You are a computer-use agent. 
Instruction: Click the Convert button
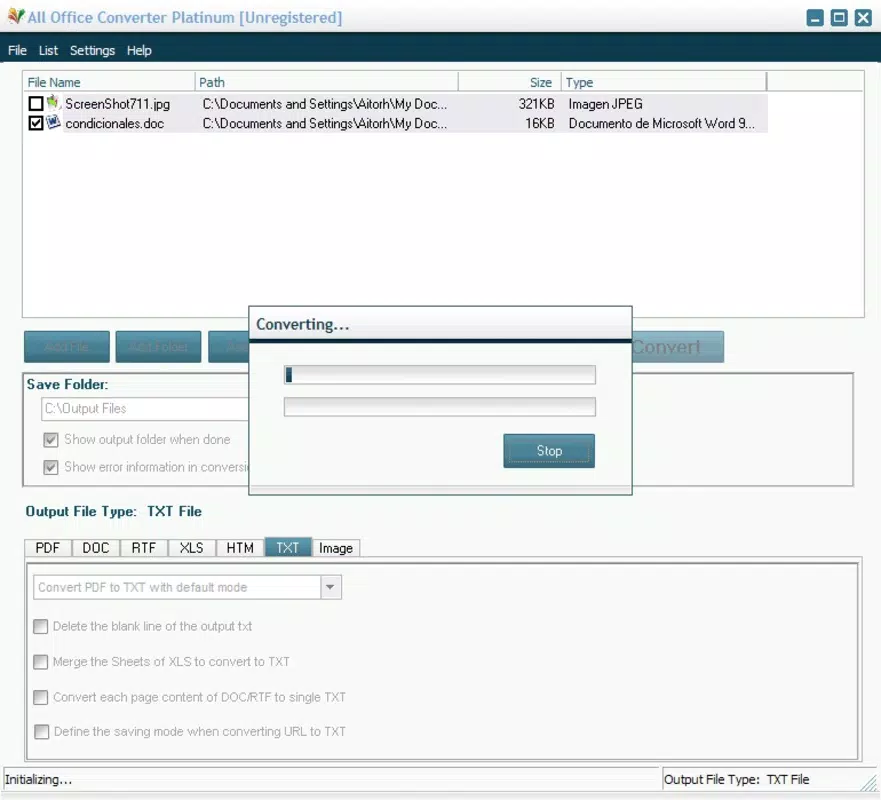[678, 347]
